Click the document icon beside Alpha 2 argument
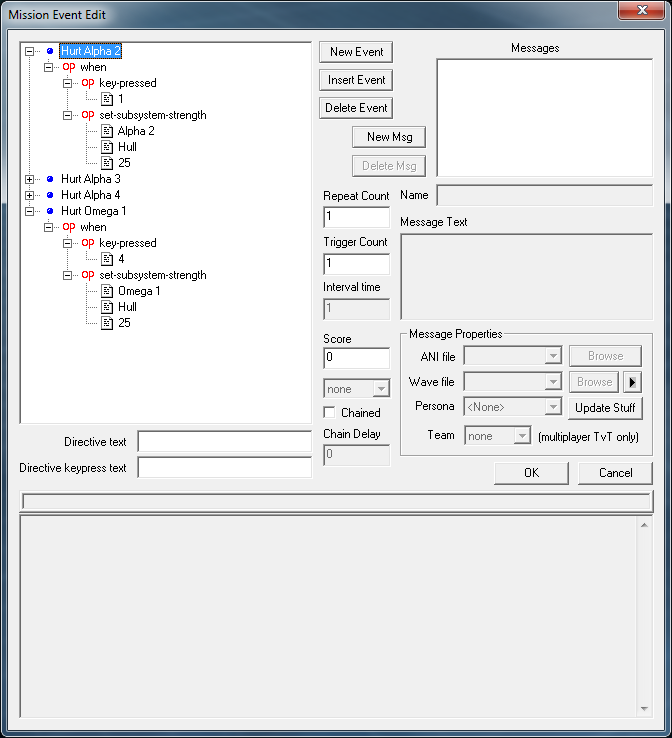672x738 pixels. coord(107,131)
